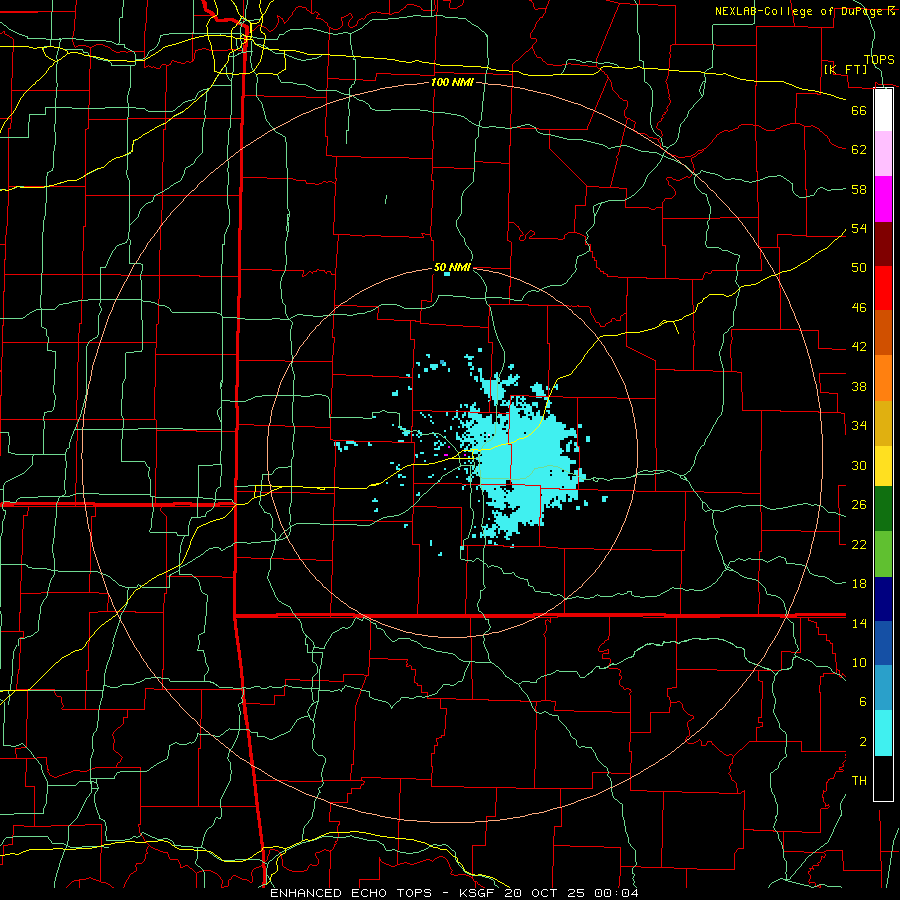Click the KSGF station identifier

pyautogui.click(x=476, y=893)
